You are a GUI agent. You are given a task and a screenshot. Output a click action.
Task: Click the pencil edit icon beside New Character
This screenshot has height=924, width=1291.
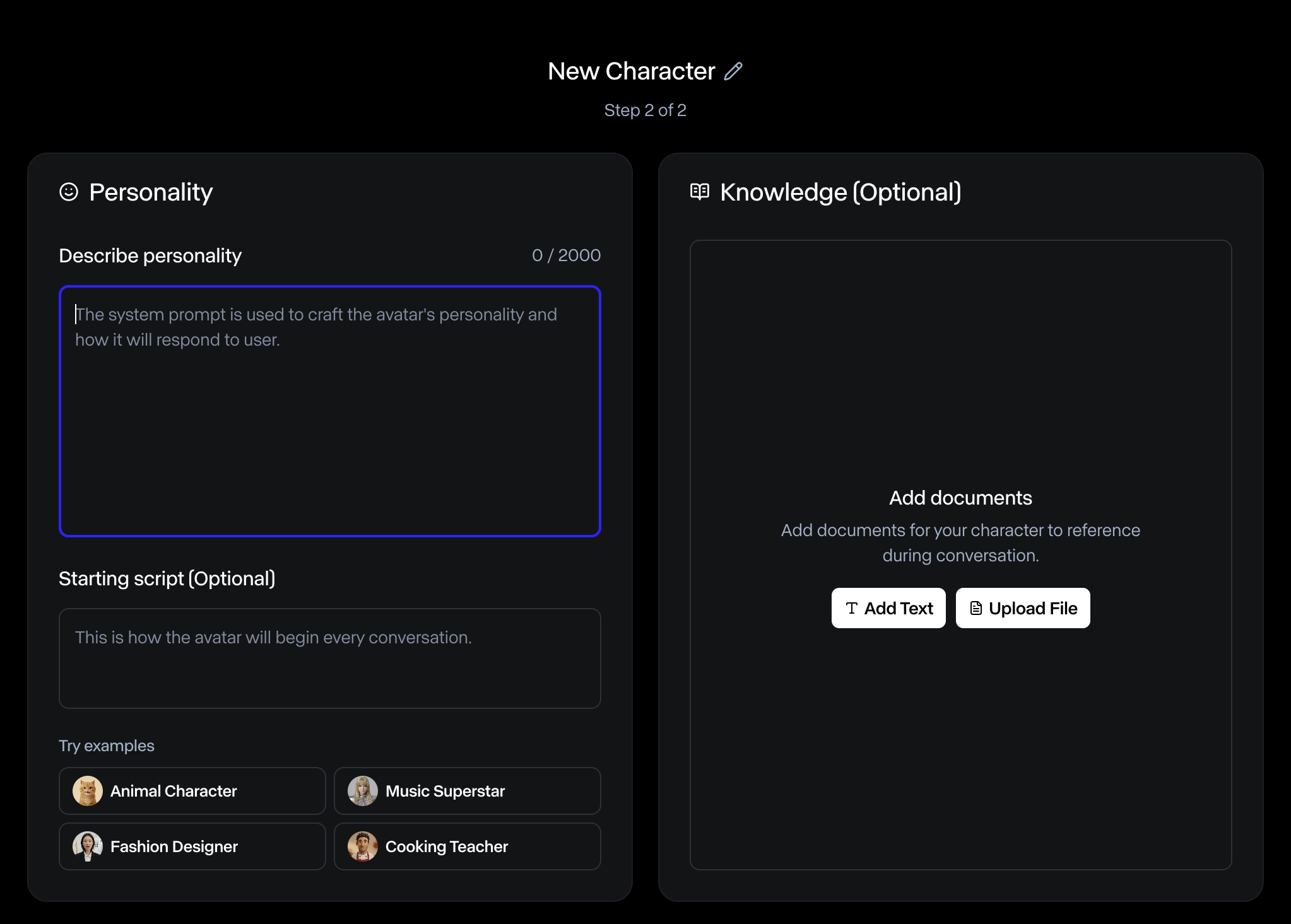point(733,71)
